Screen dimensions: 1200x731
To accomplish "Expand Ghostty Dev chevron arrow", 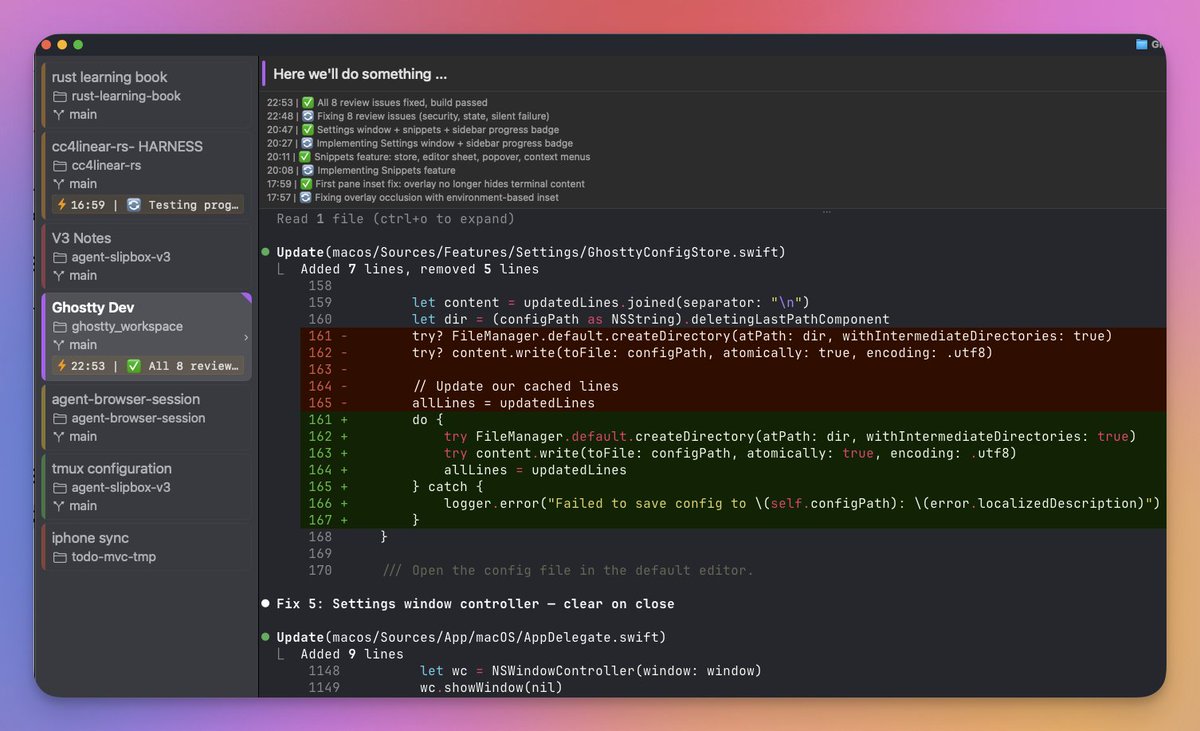I will tap(246, 337).
